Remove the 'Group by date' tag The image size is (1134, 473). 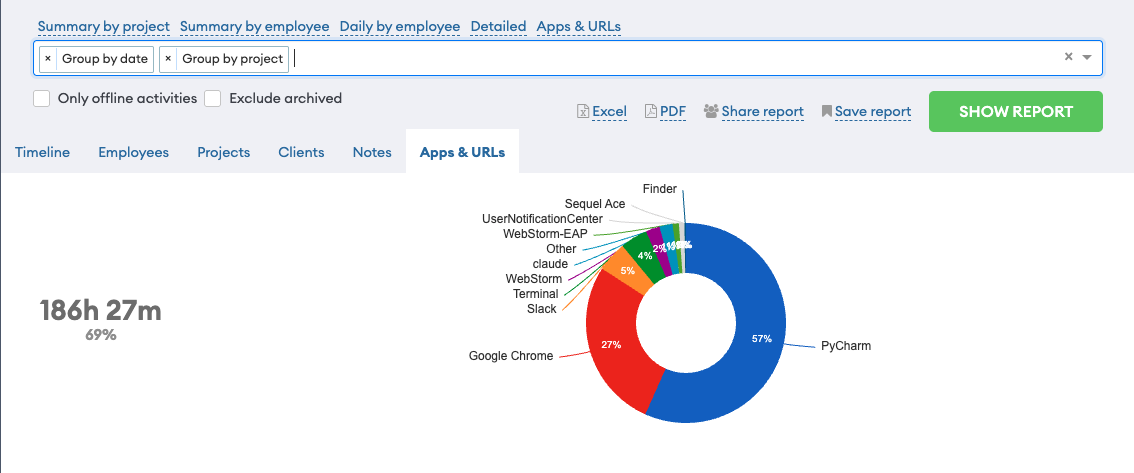pos(48,59)
